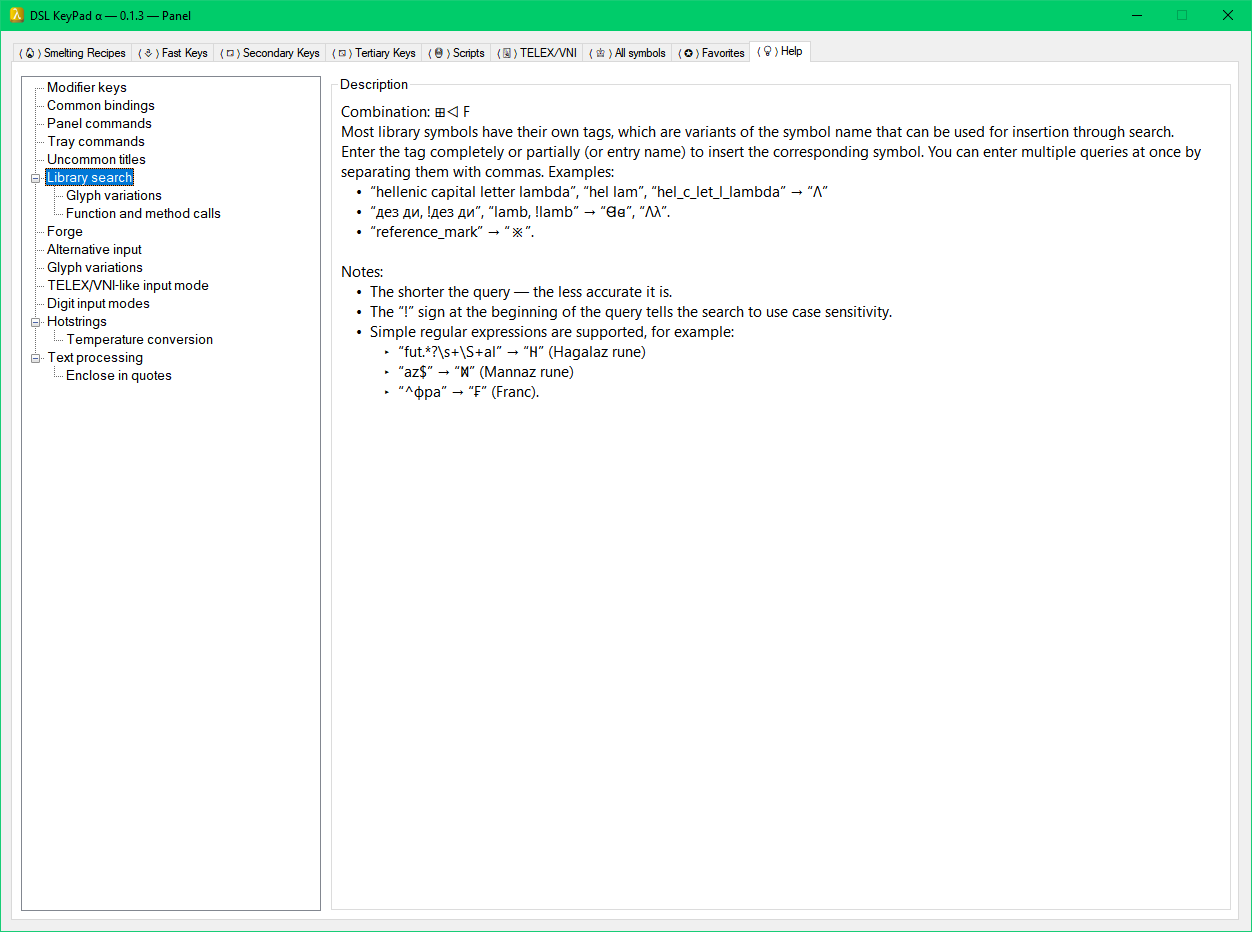
Task: Collapse the Library search tree node
Action: (36, 178)
